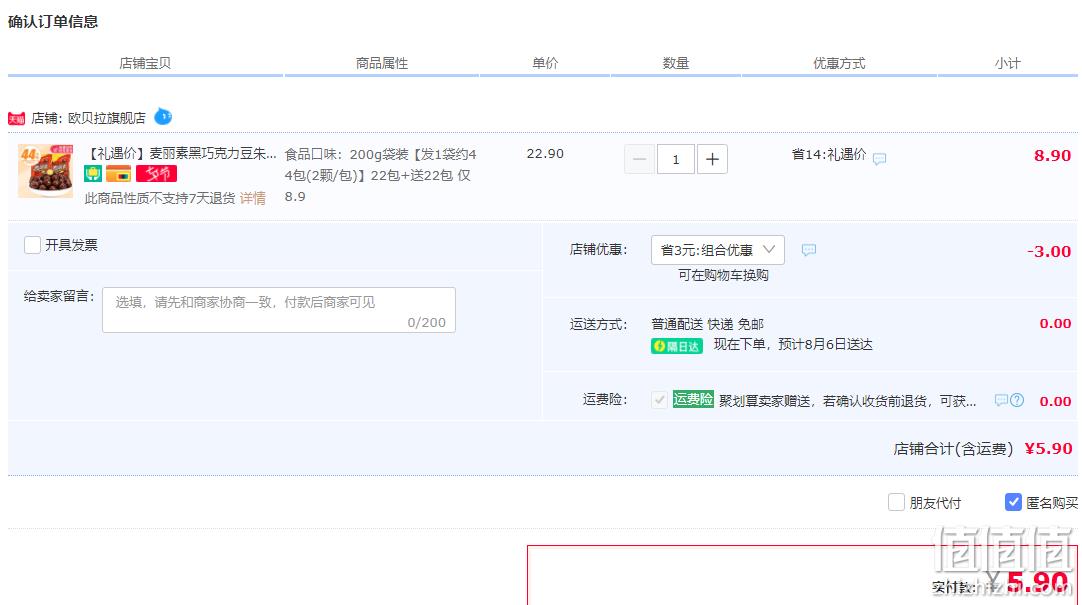Uncheck the 匿名购买 checkbox
The height and width of the screenshot is (605, 1082).
coord(1013,502)
